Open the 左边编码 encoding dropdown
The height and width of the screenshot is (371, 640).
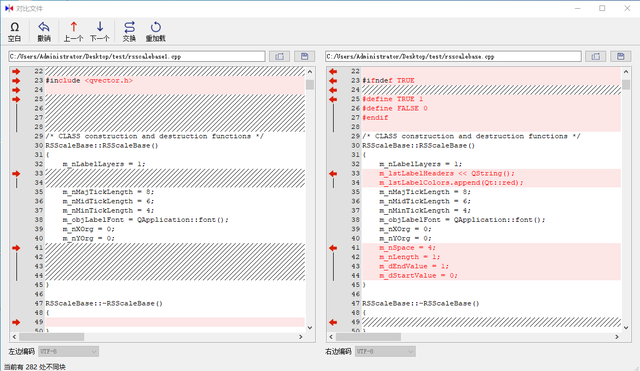[69, 351]
